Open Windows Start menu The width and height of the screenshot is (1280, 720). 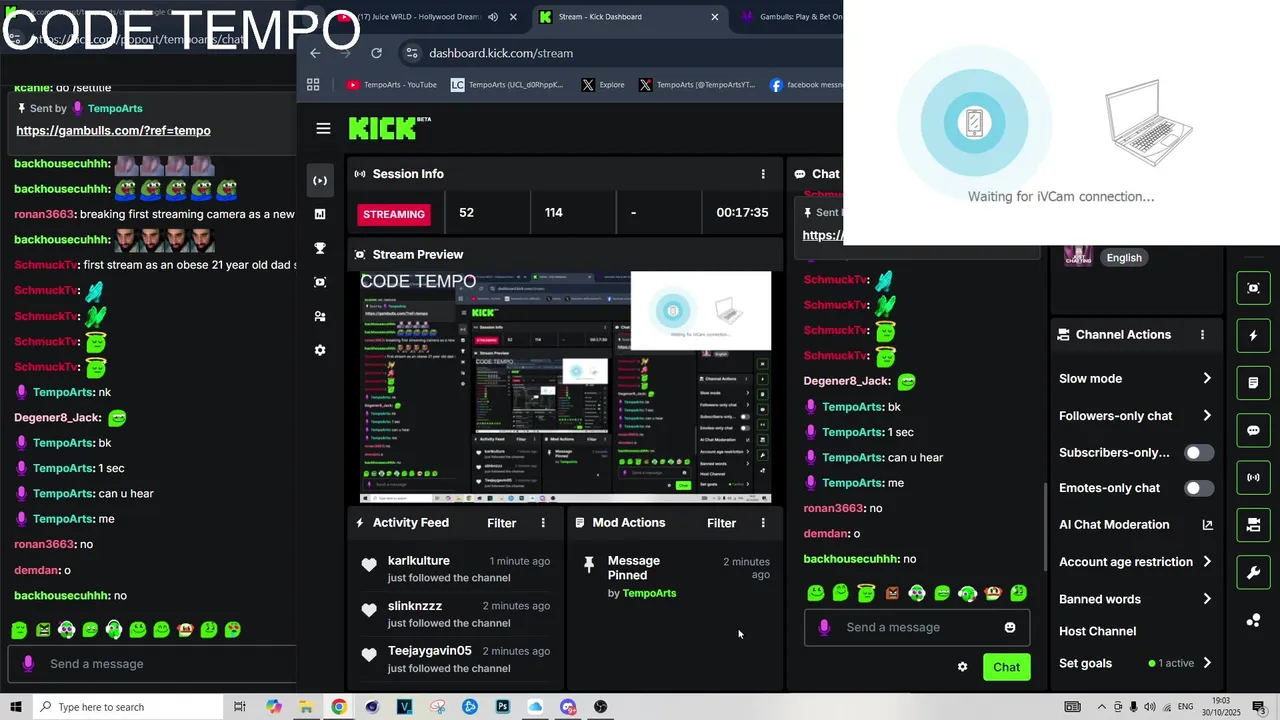pyautogui.click(x=16, y=707)
